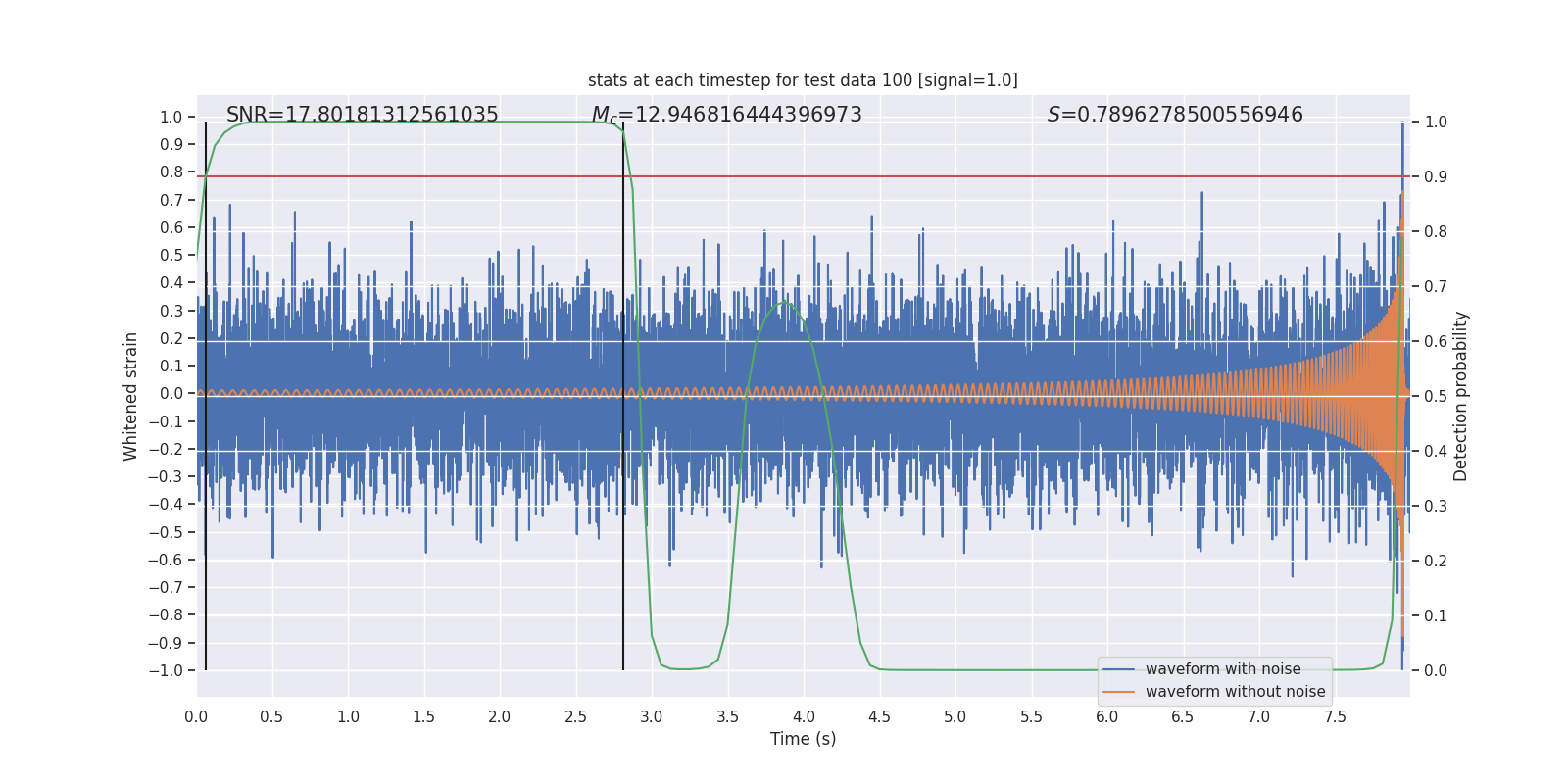Image resolution: width=1568 pixels, height=784 pixels.
Task: Click the 6.0 tick label on the time axis
Action: (1106, 717)
